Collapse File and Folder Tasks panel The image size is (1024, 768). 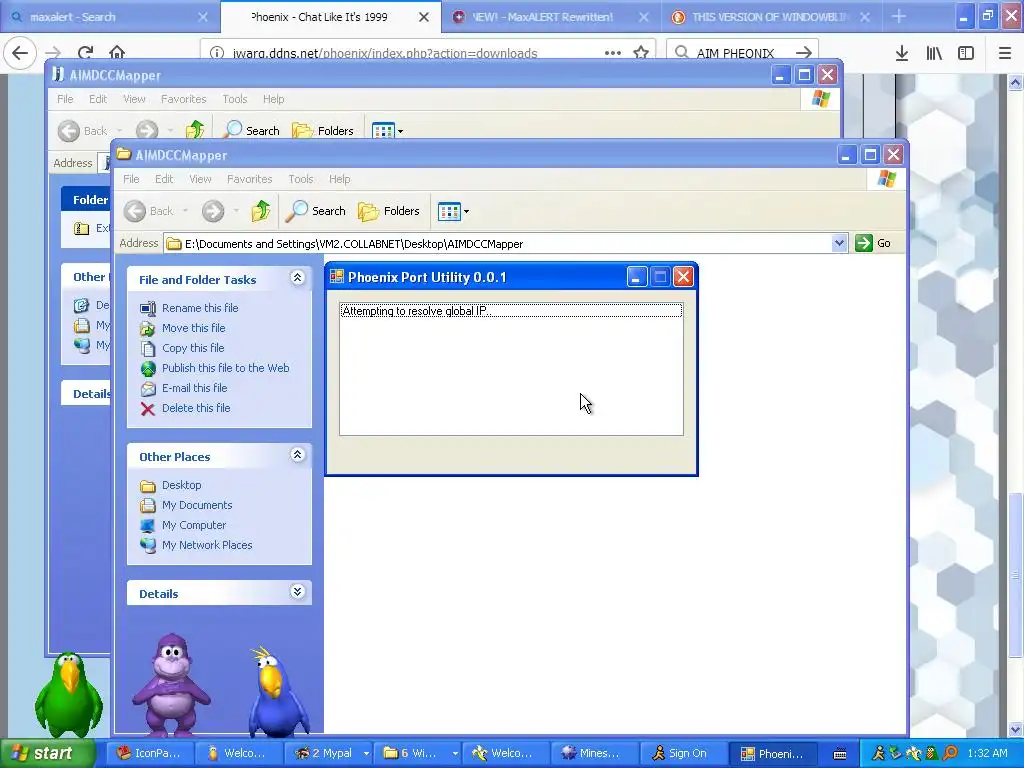point(297,278)
